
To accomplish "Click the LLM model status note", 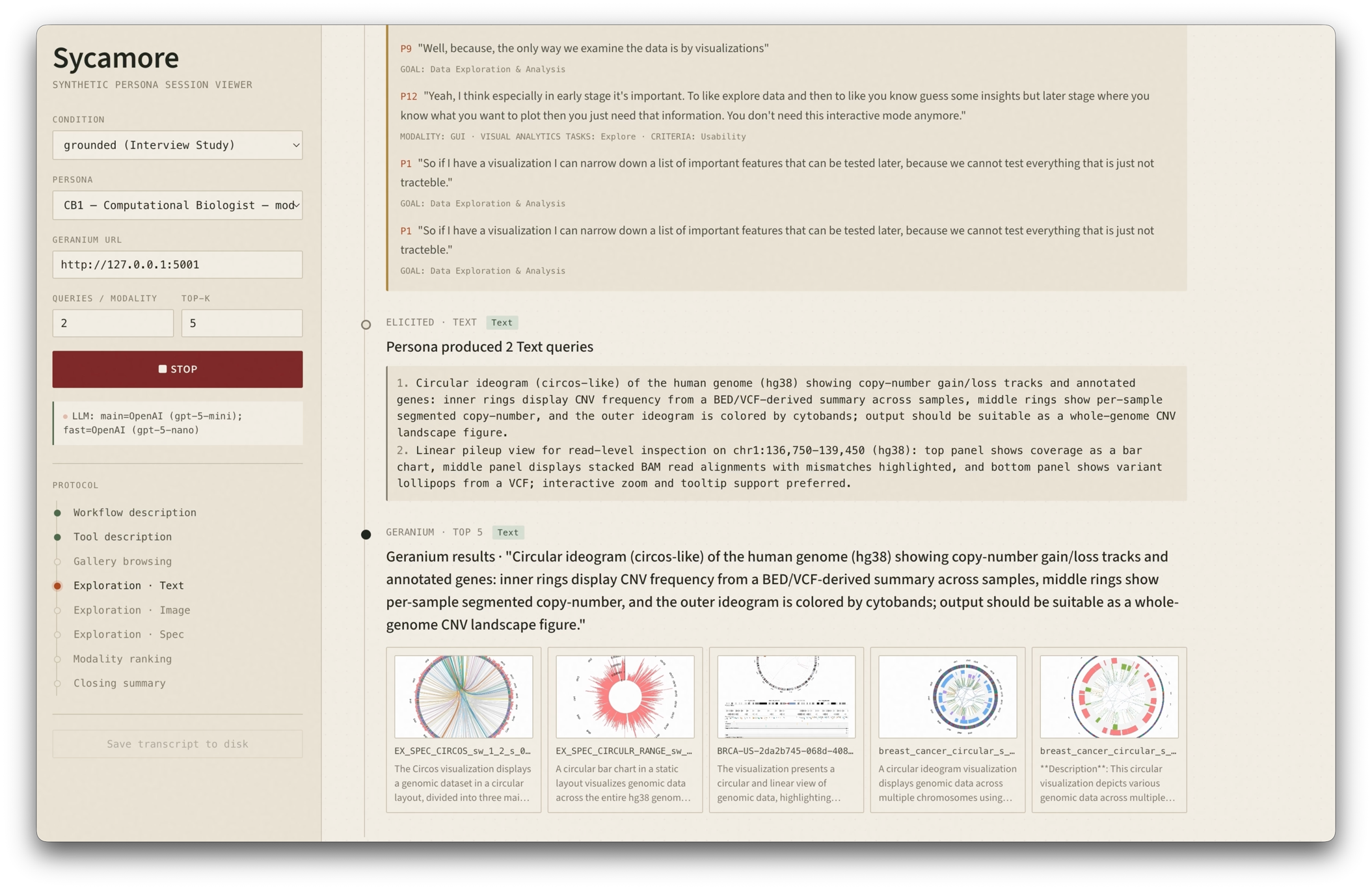I will point(178,424).
